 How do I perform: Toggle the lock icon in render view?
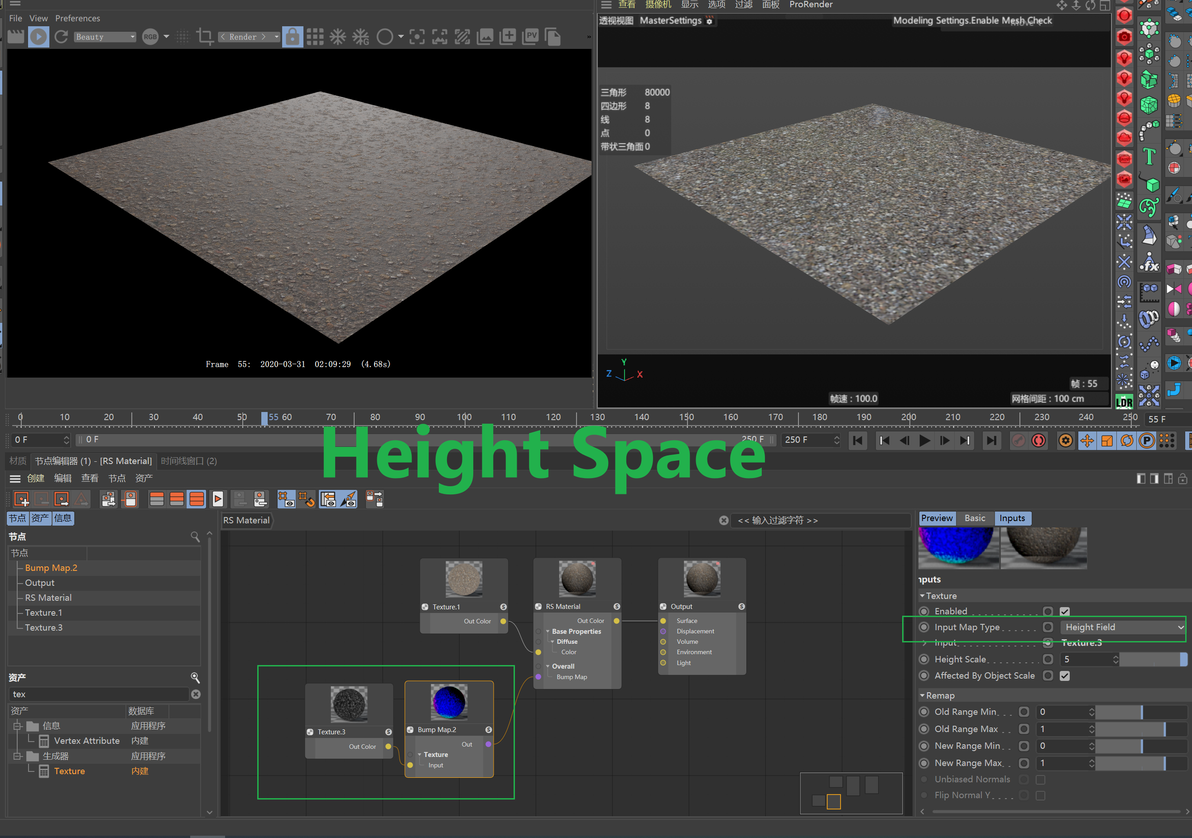point(292,37)
